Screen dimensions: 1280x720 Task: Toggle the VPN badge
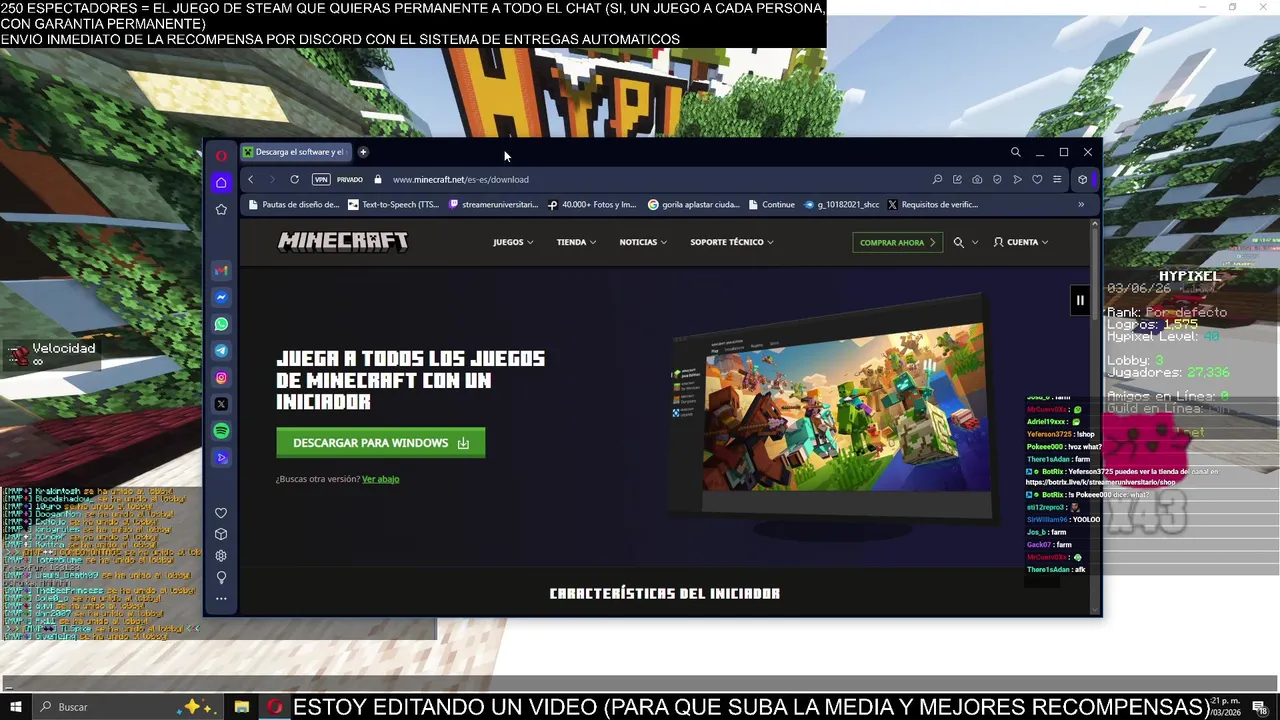[x=321, y=179]
